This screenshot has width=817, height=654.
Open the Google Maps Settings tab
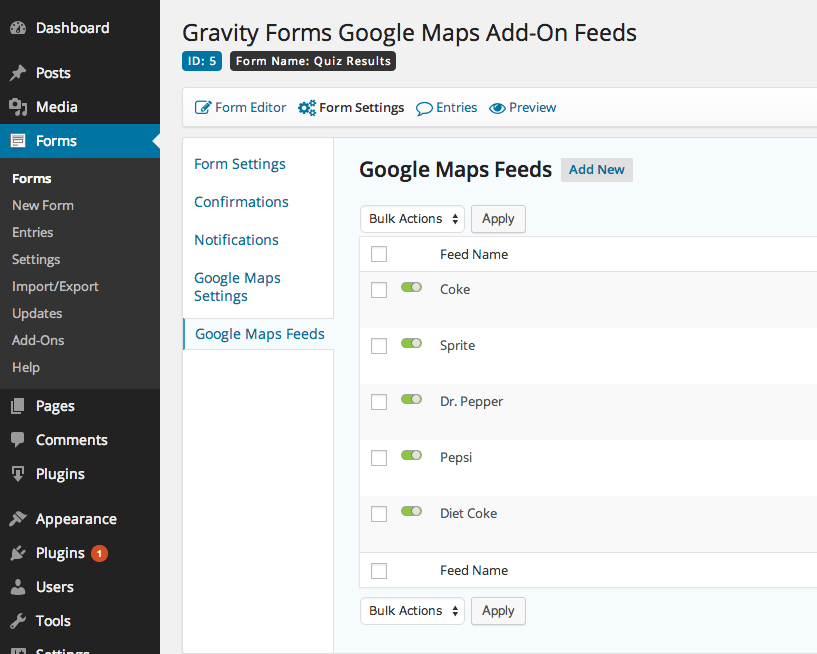(x=238, y=287)
